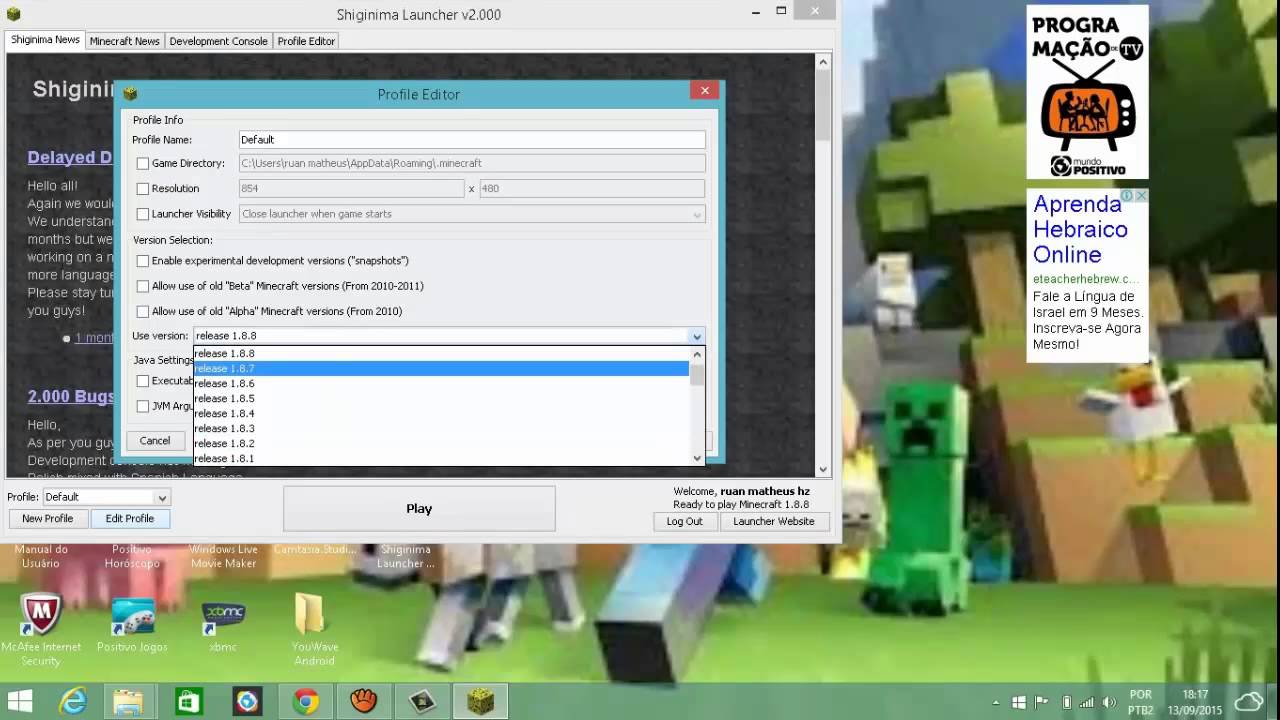Open Windows Store taskbar icon

pos(188,702)
